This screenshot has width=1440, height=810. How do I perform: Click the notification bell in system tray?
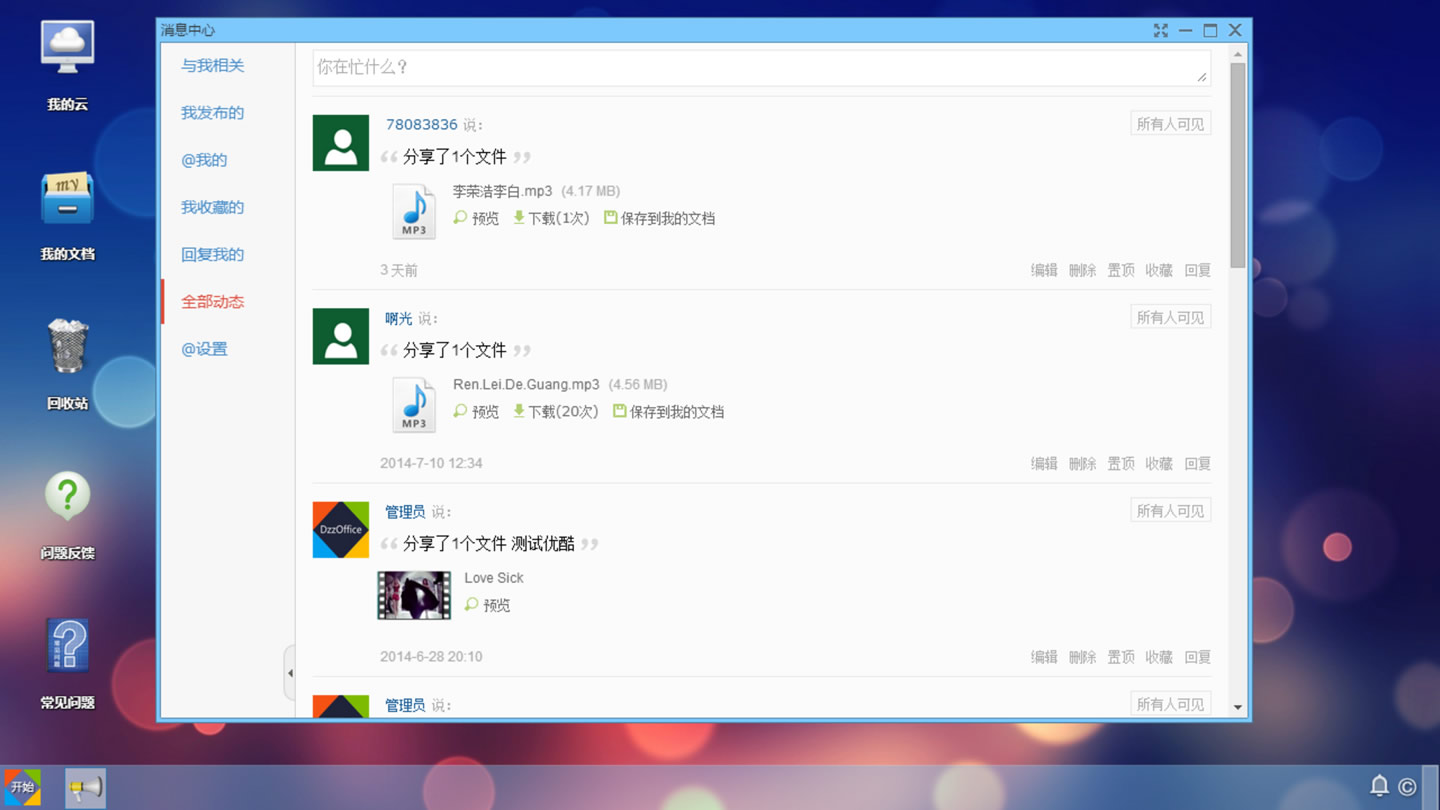click(x=1379, y=786)
